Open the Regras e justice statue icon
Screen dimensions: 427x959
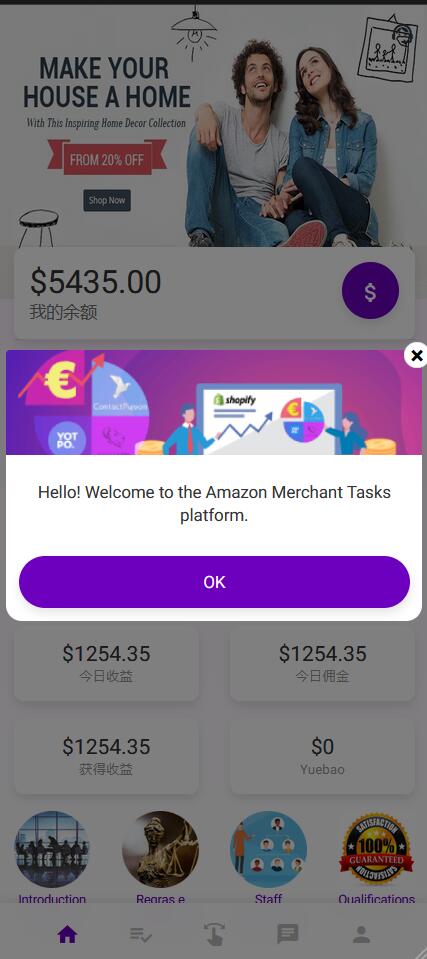pyautogui.click(x=160, y=849)
